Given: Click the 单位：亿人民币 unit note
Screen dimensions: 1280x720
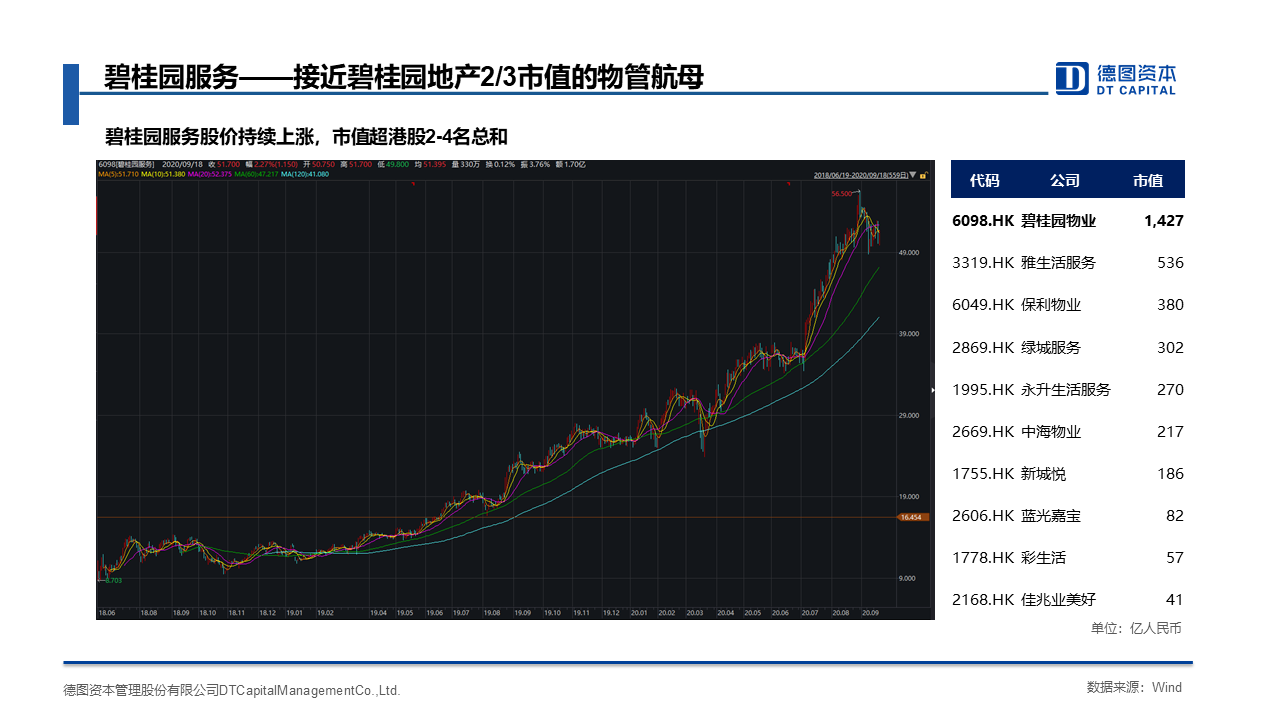Looking at the screenshot, I should 1136,628.
